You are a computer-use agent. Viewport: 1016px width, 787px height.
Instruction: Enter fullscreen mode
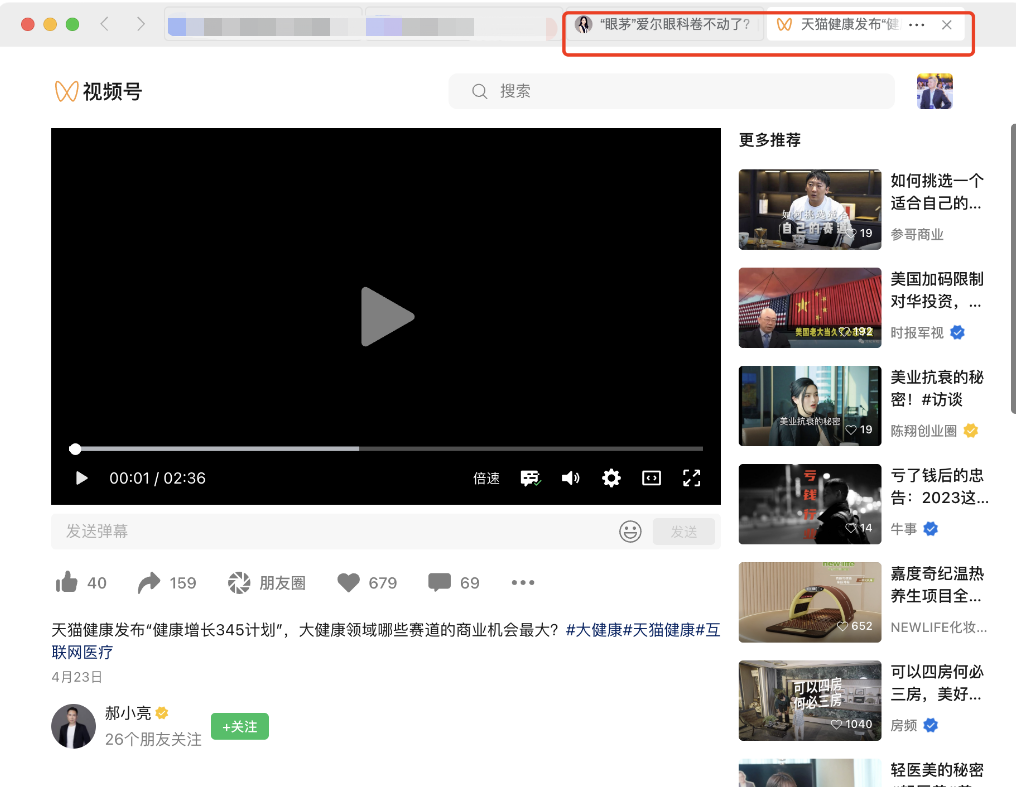pos(691,478)
